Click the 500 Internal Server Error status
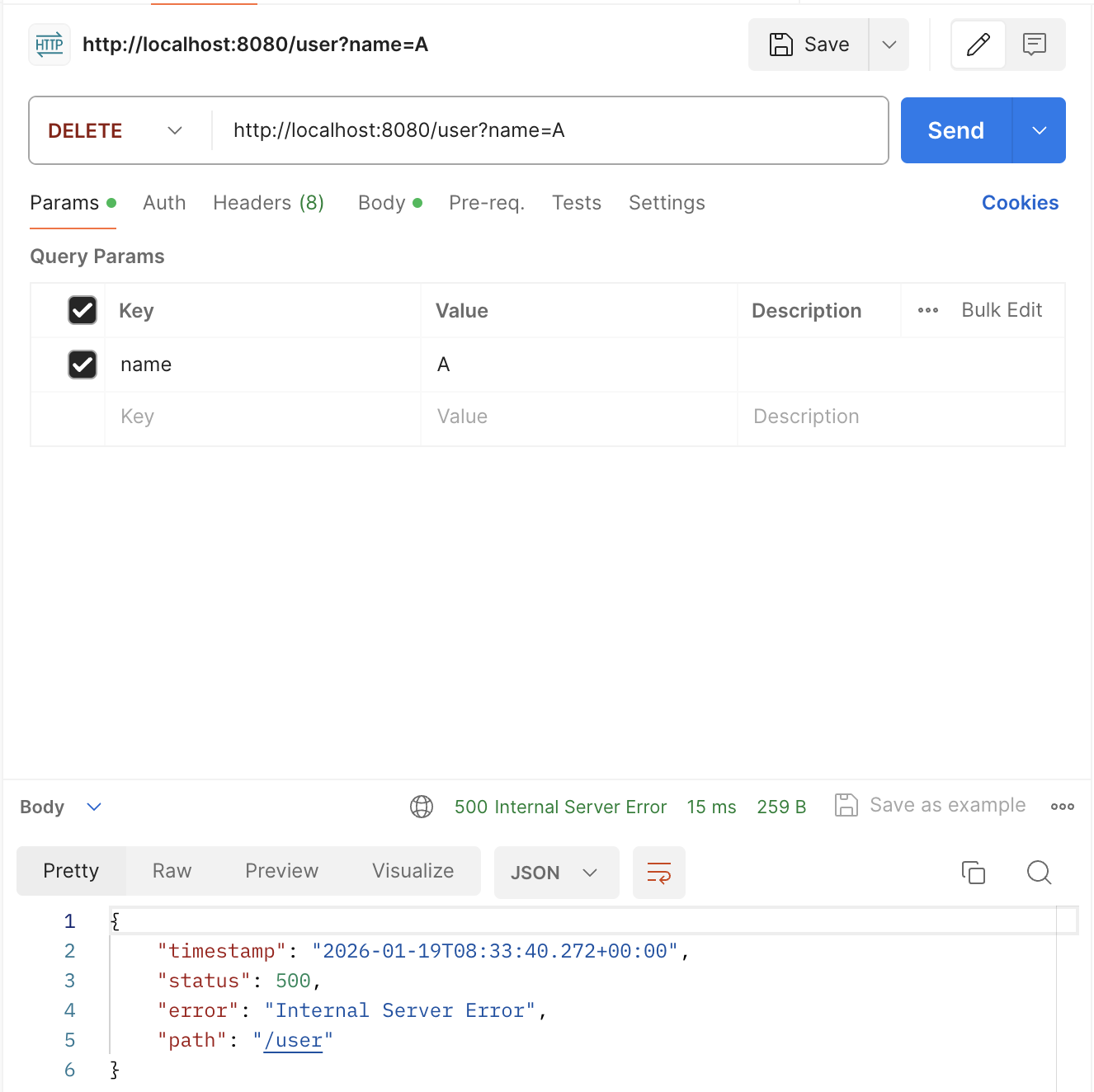This screenshot has height=1092, width=1094. tap(560, 807)
